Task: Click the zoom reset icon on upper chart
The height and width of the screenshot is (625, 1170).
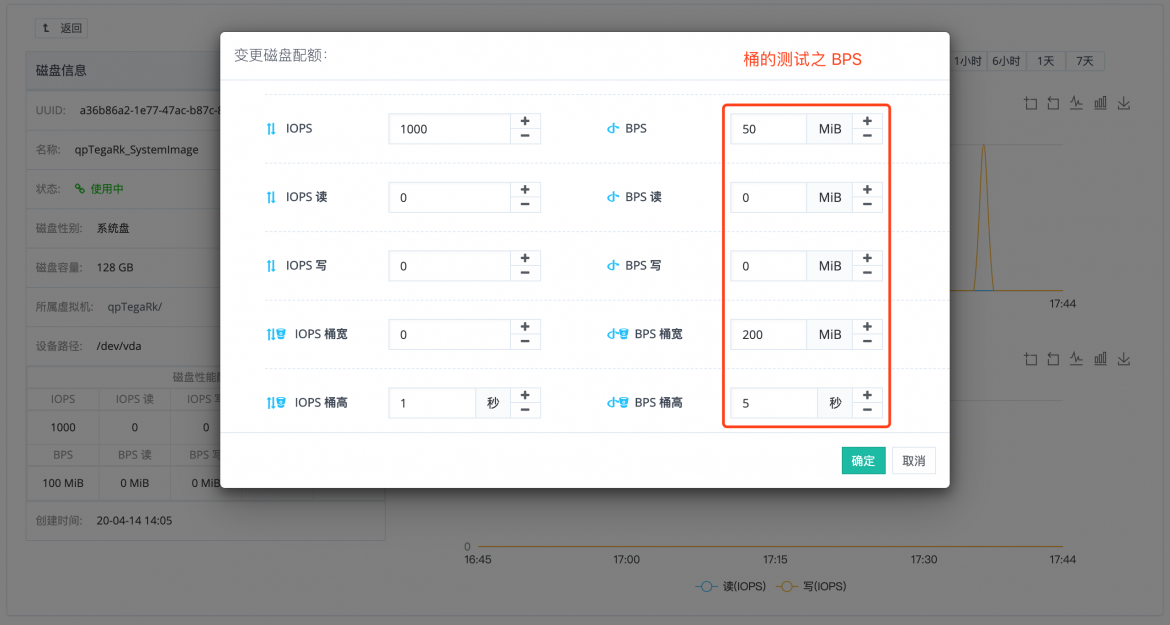Action: [x=1053, y=103]
